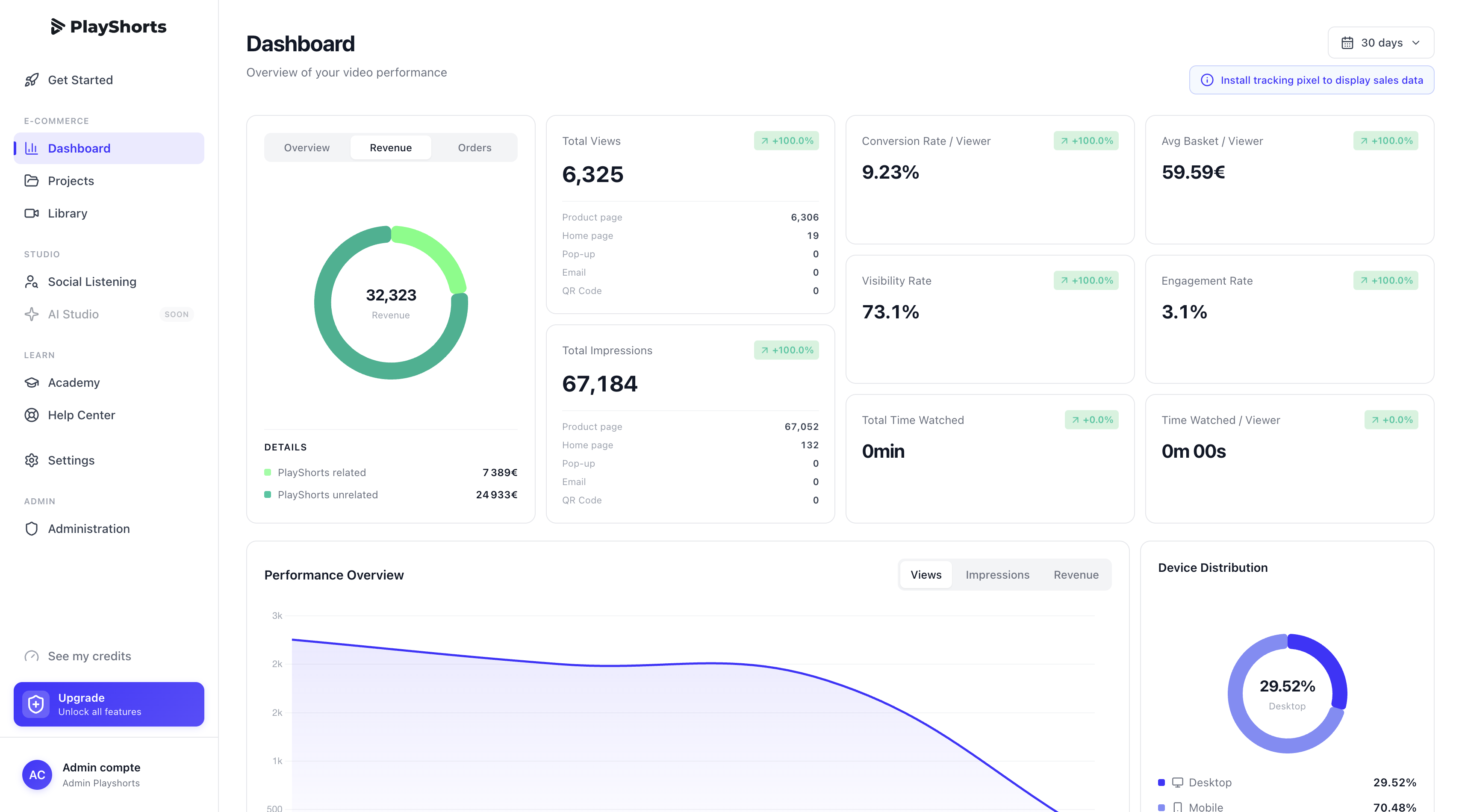
Task: Switch donut chart to Overview
Action: tap(307, 147)
